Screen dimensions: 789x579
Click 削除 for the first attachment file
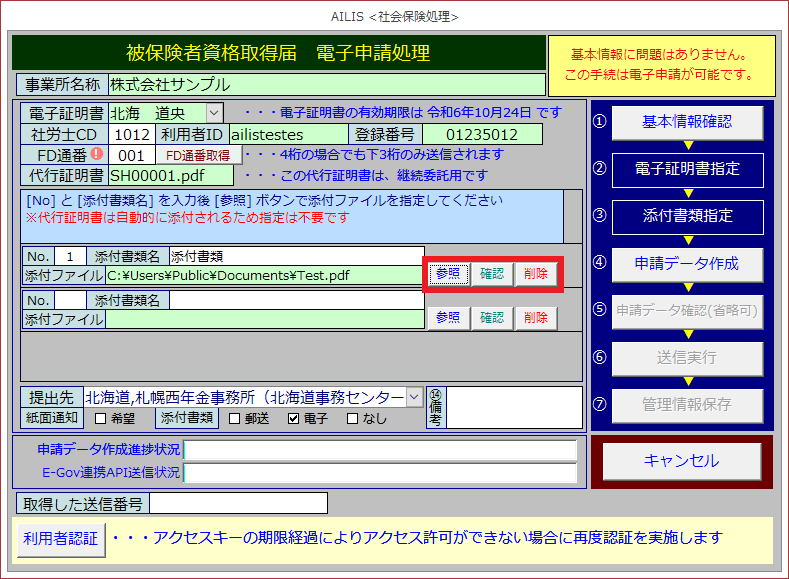[536, 274]
